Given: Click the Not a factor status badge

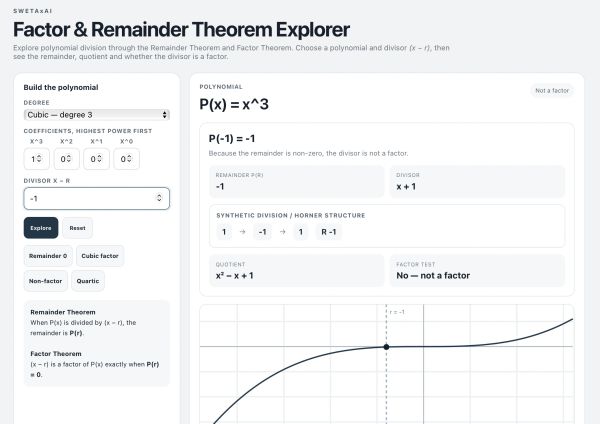Looking at the screenshot, I should click(552, 91).
